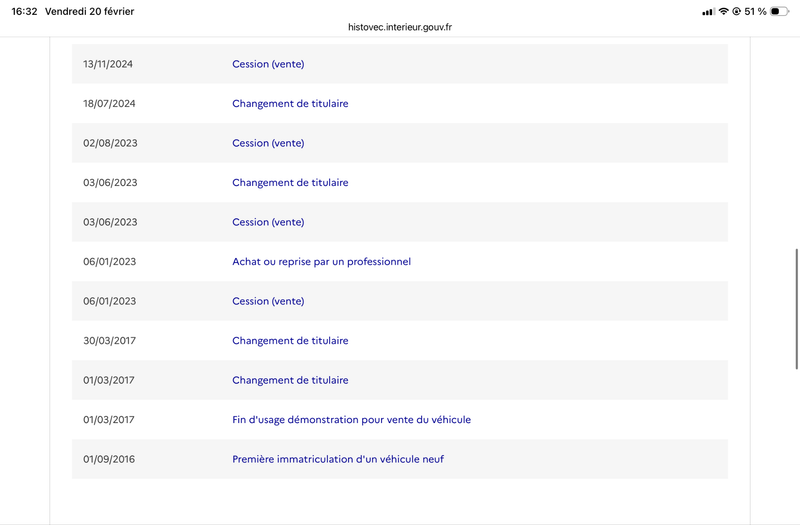Tap the histovec.interieur.gouv.fr address bar
This screenshot has width=800, height=525.
399,27
